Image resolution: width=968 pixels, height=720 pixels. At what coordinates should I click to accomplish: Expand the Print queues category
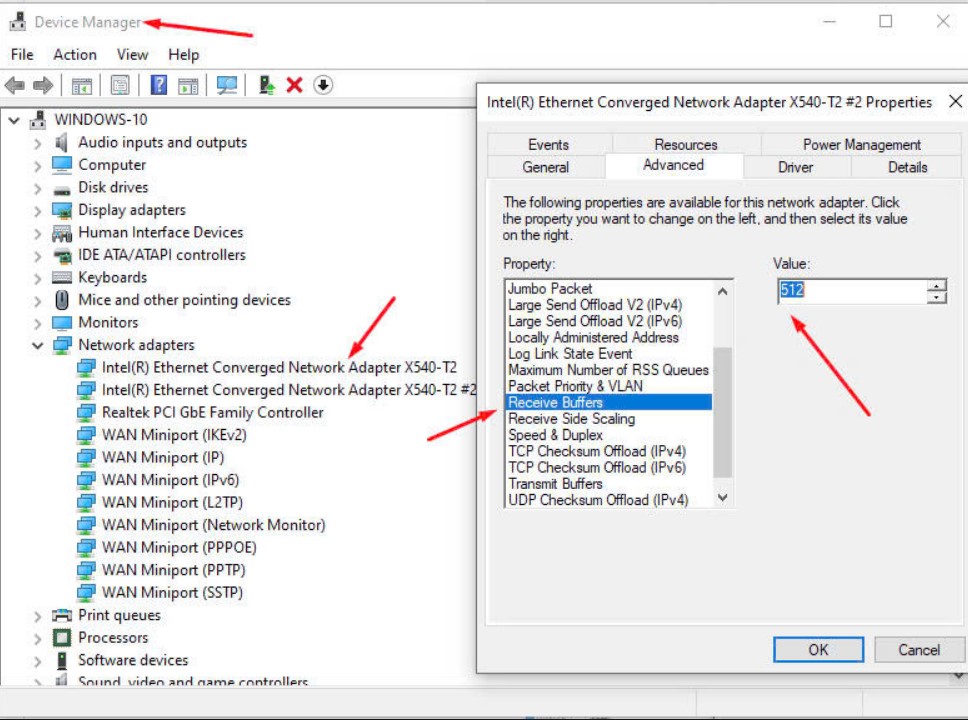38,616
